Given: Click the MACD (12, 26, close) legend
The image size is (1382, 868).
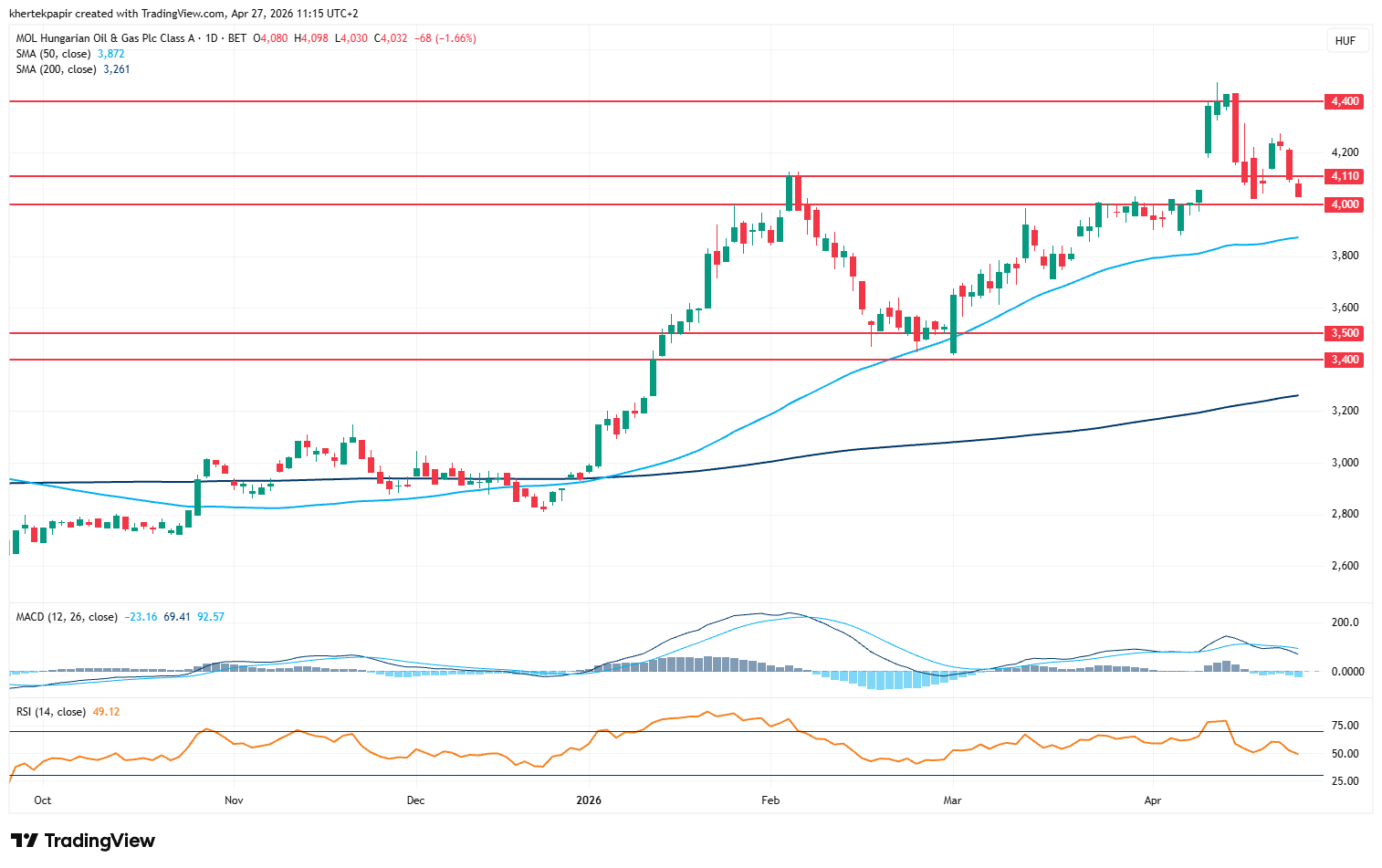Looking at the screenshot, I should pos(67,617).
